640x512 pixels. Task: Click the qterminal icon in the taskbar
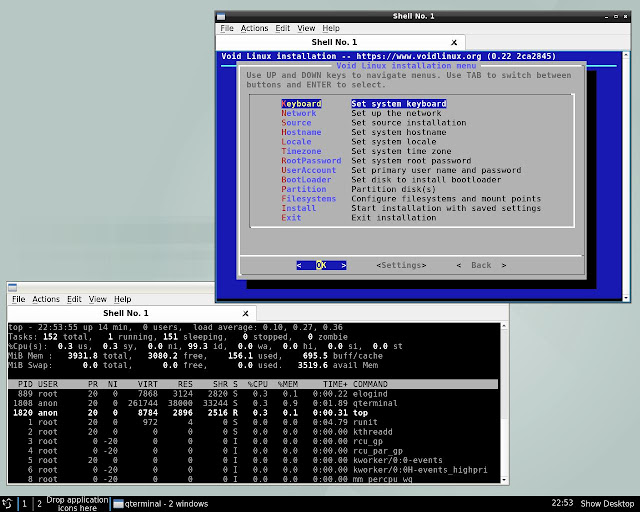click(118, 503)
